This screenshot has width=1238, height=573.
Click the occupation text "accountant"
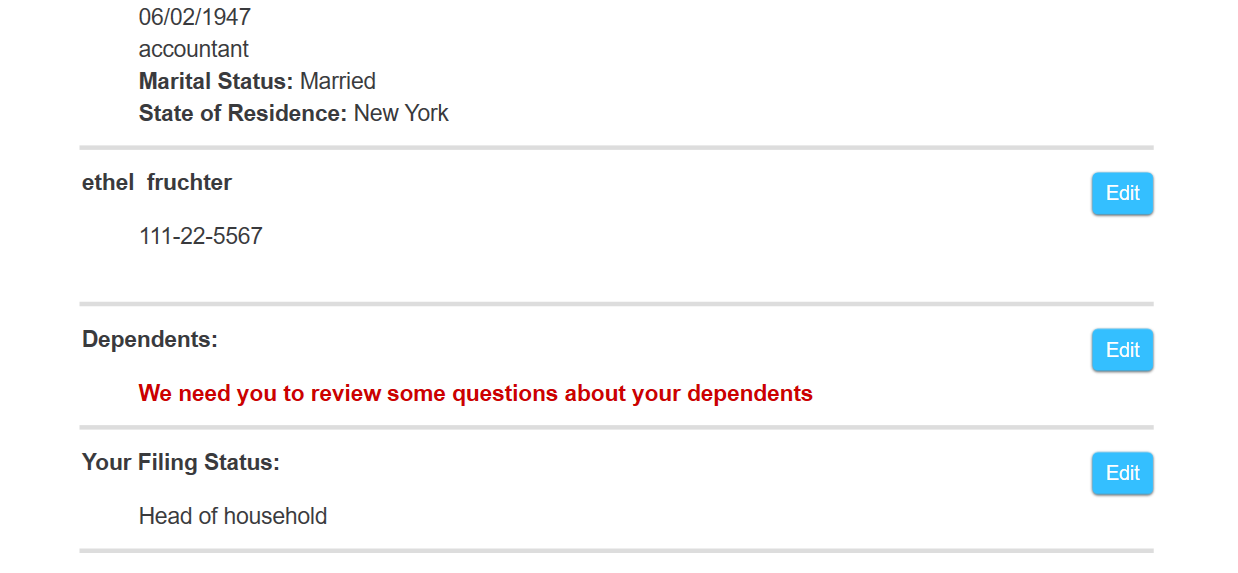(x=193, y=49)
